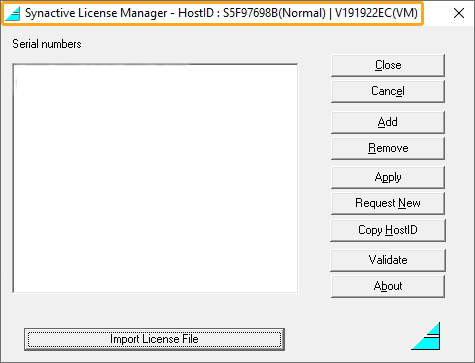Import a license file

tap(154, 339)
